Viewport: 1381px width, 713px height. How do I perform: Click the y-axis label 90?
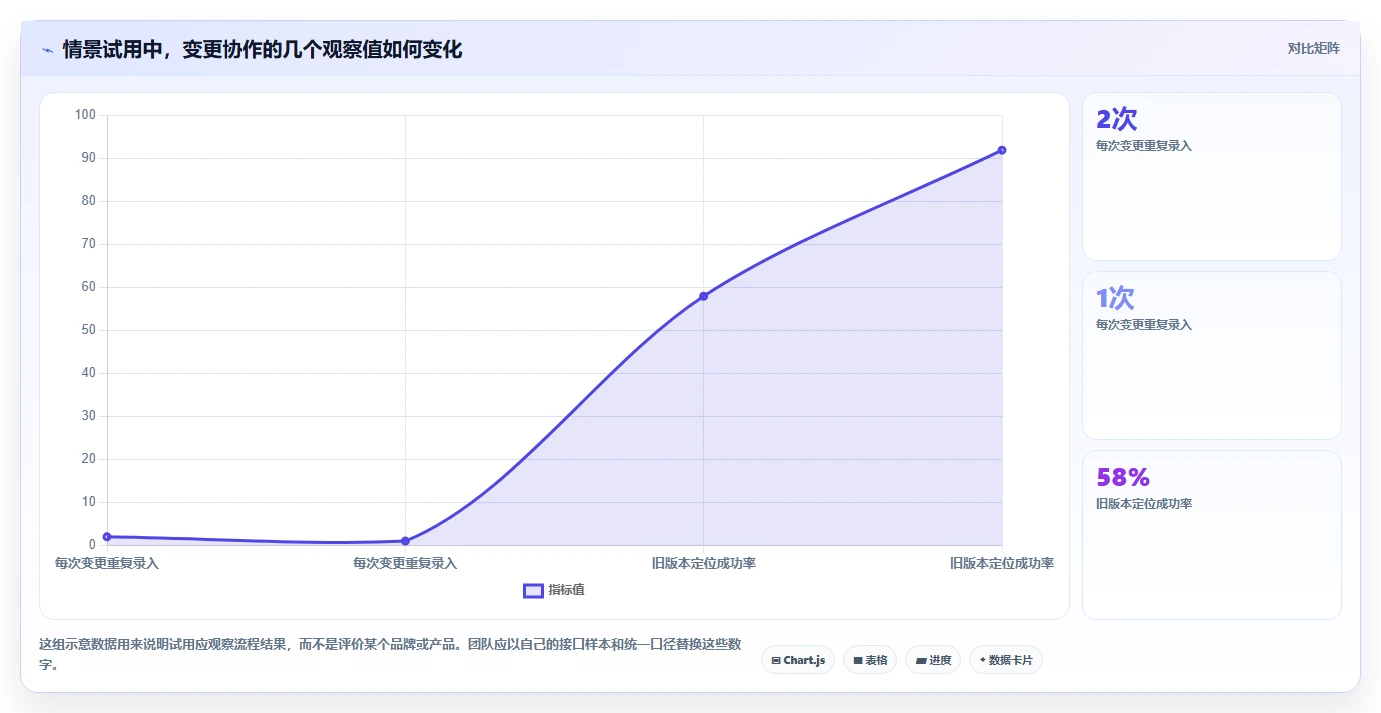pyautogui.click(x=88, y=158)
